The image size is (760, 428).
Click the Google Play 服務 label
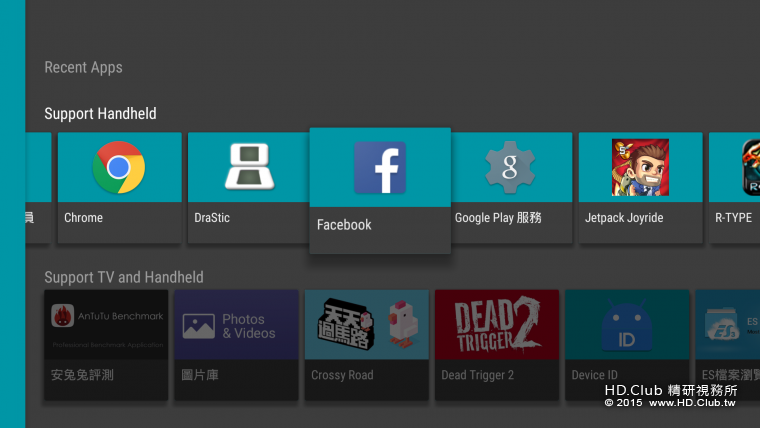click(x=498, y=218)
